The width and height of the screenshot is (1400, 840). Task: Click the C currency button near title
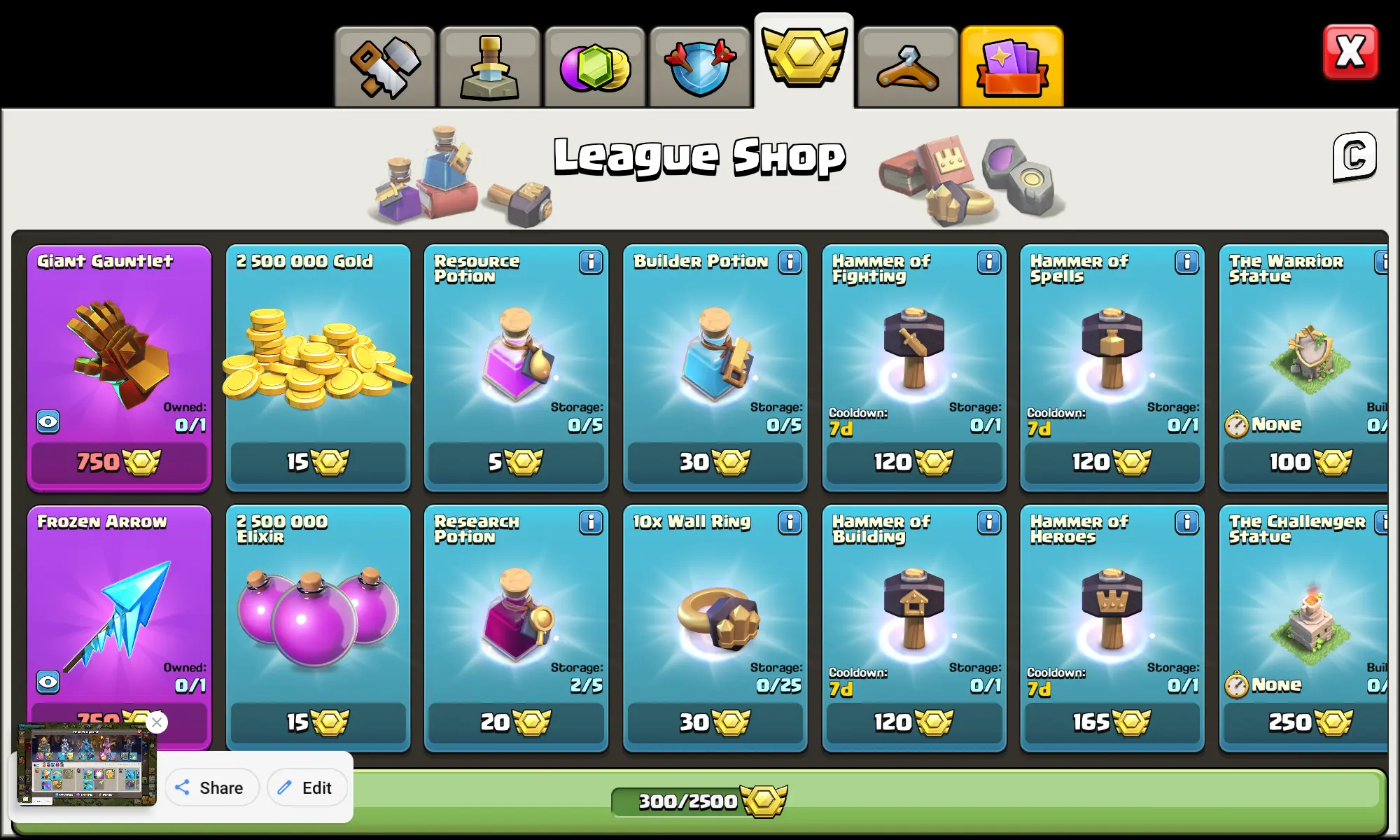pyautogui.click(x=1354, y=156)
